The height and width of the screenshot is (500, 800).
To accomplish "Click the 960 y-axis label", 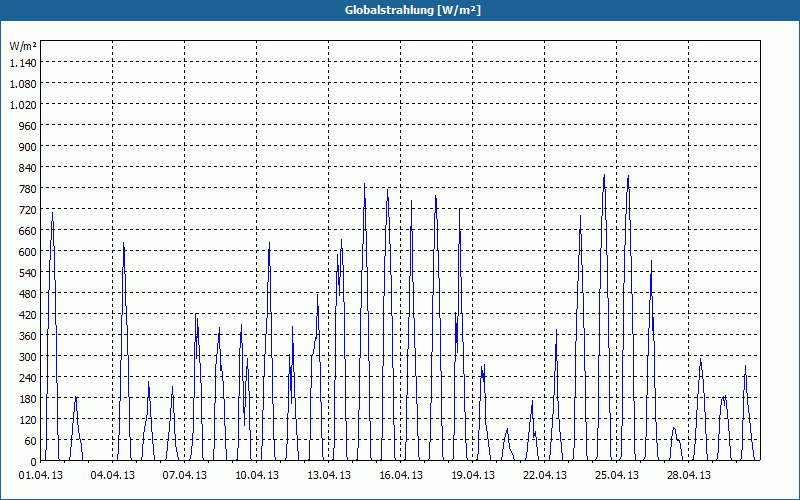I will click(x=29, y=126).
